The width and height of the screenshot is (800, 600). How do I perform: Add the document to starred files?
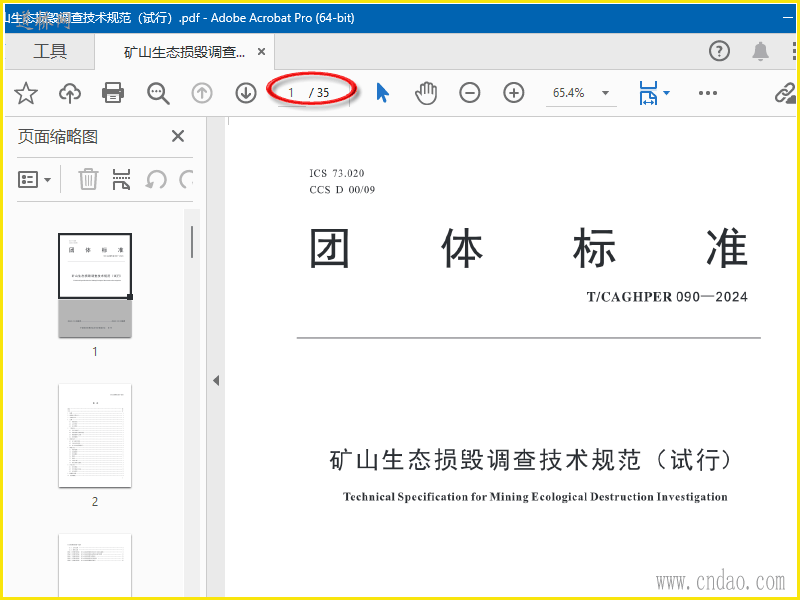26,93
